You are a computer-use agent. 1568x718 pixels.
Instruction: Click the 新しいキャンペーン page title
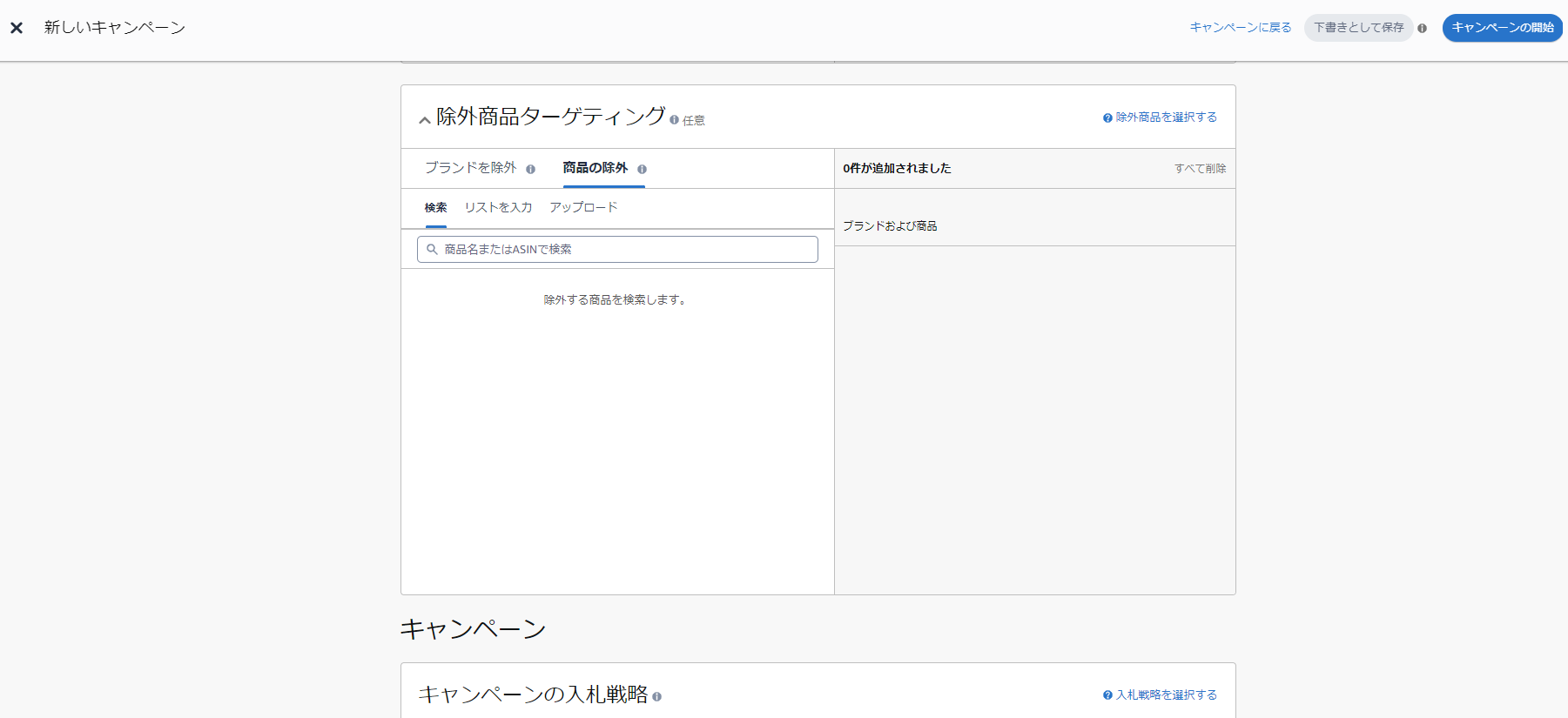pos(115,28)
